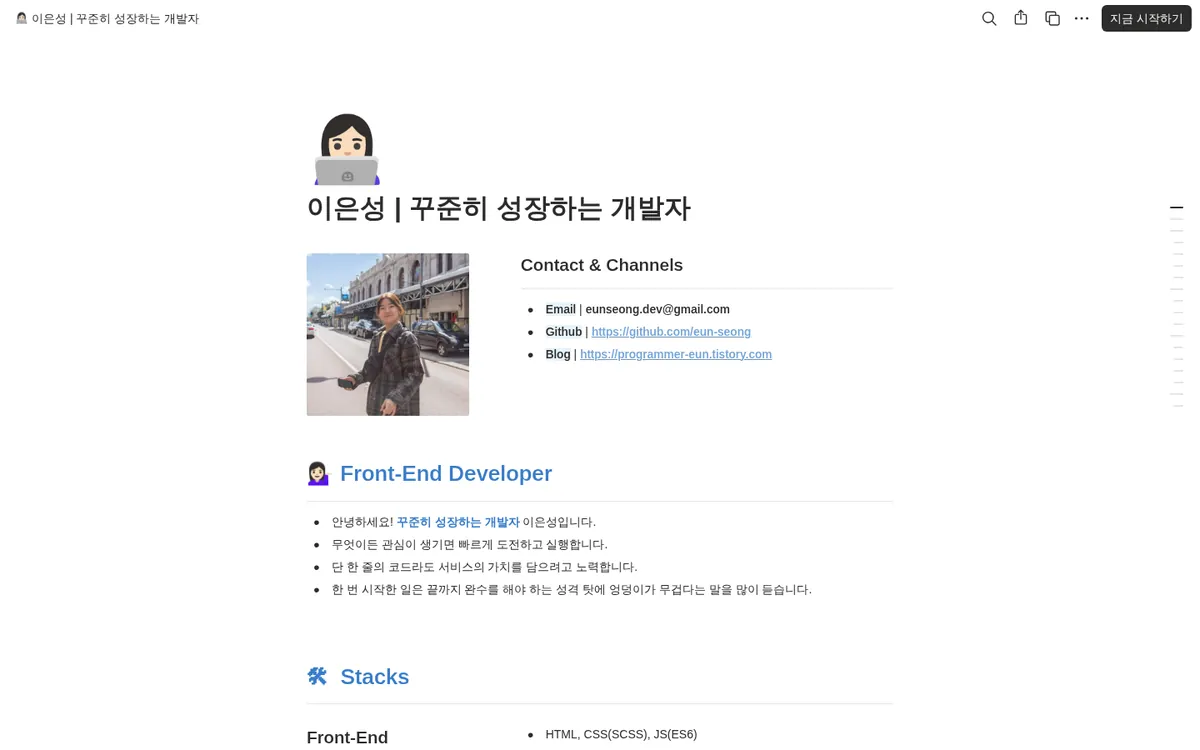Click the Contact & Channels heading
Image resolution: width=1200 pixels, height=750 pixels.
pyautogui.click(x=602, y=265)
